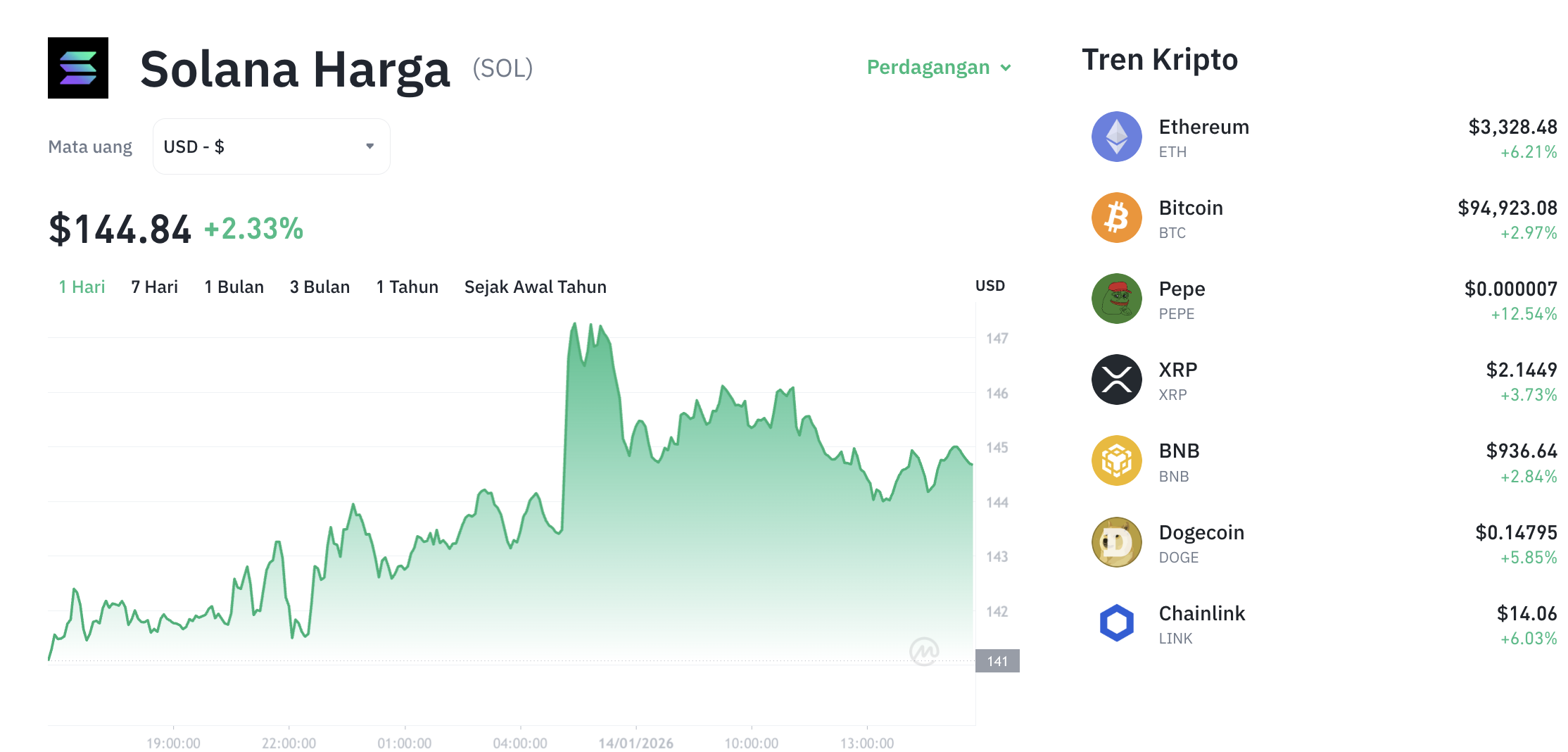Switch to the 7 Hari chart range
Image resolution: width=1568 pixels, height=752 pixels.
[154, 287]
